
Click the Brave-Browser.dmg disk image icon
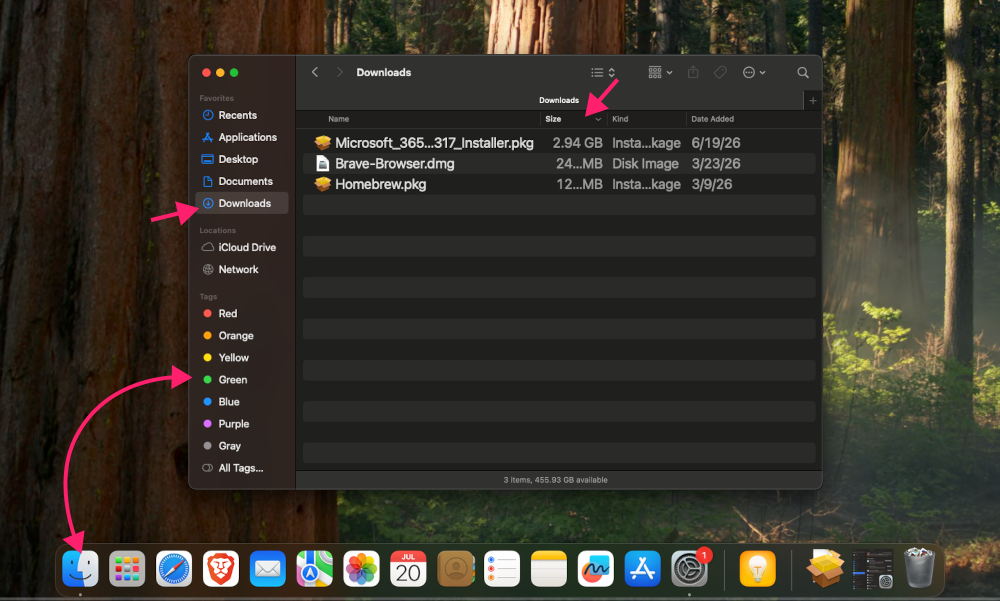coord(323,163)
